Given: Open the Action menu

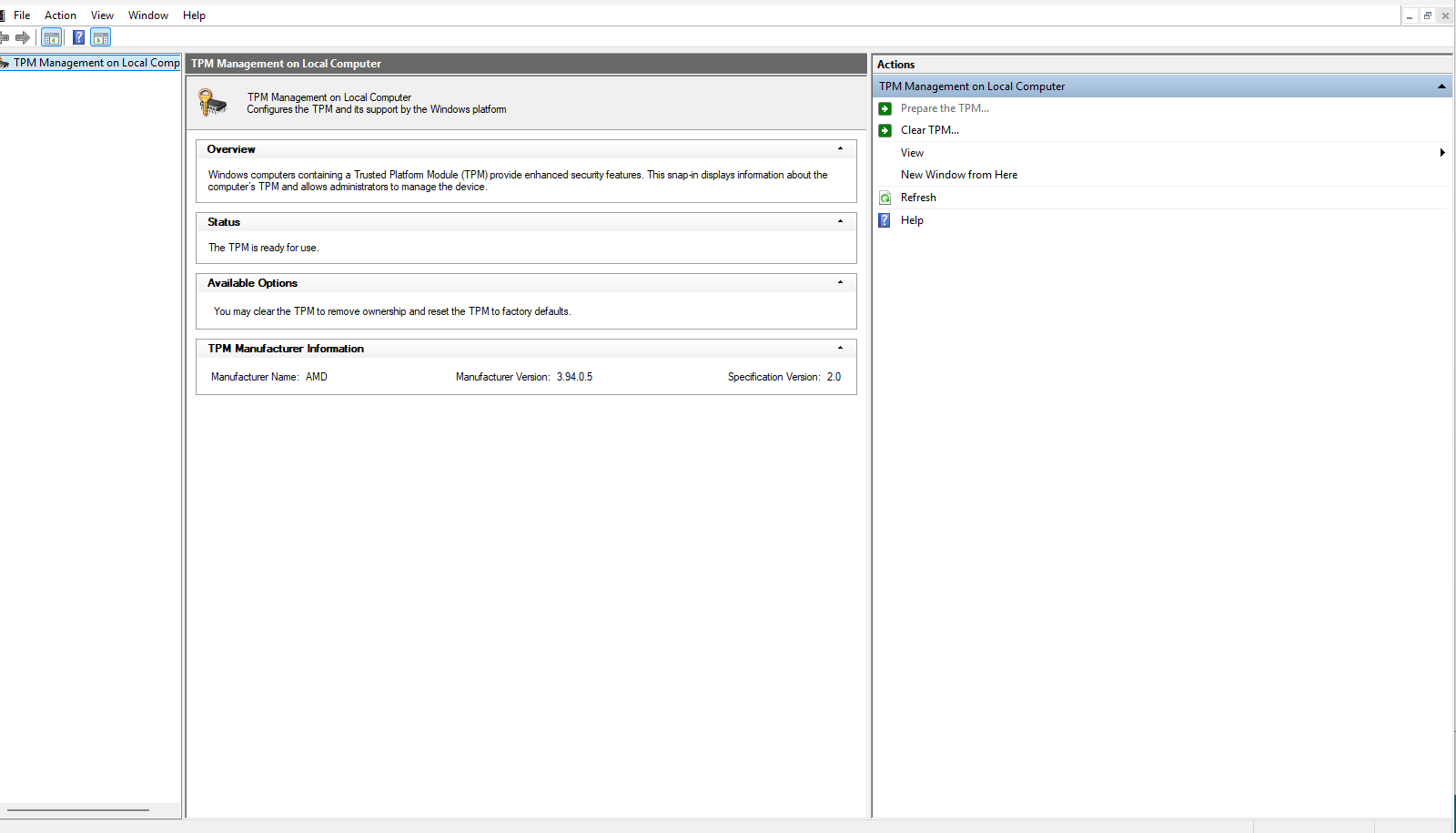Looking at the screenshot, I should pos(60,15).
